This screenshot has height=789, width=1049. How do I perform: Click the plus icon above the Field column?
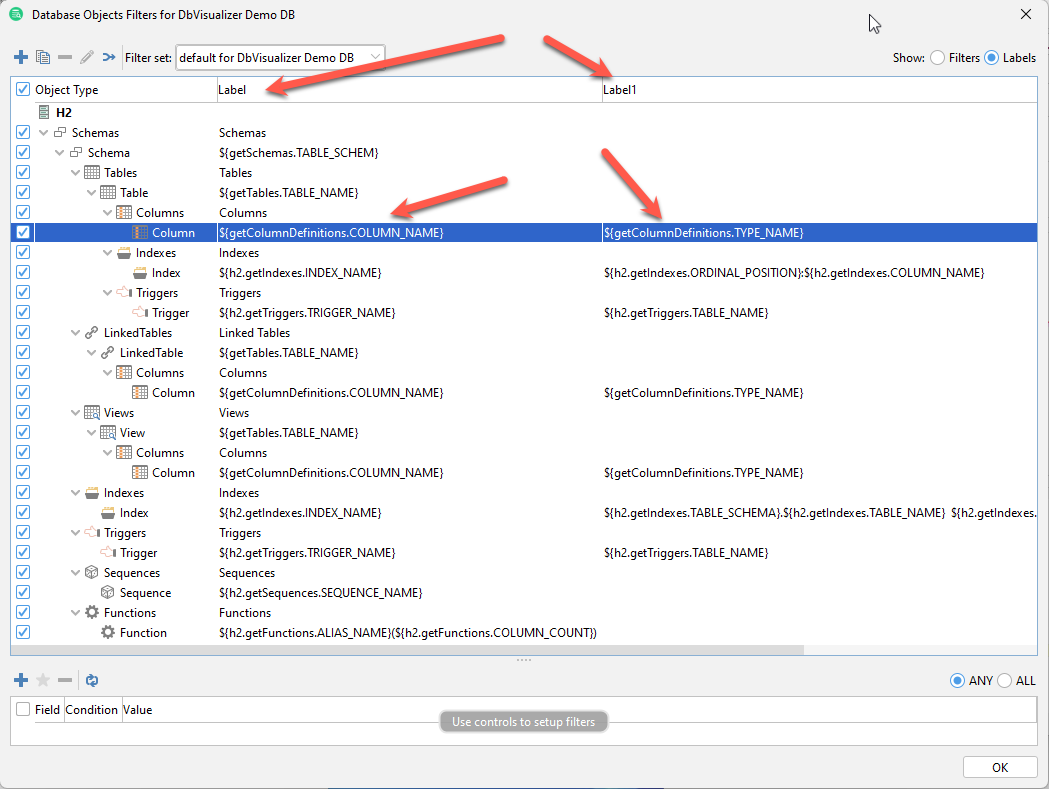(21, 680)
